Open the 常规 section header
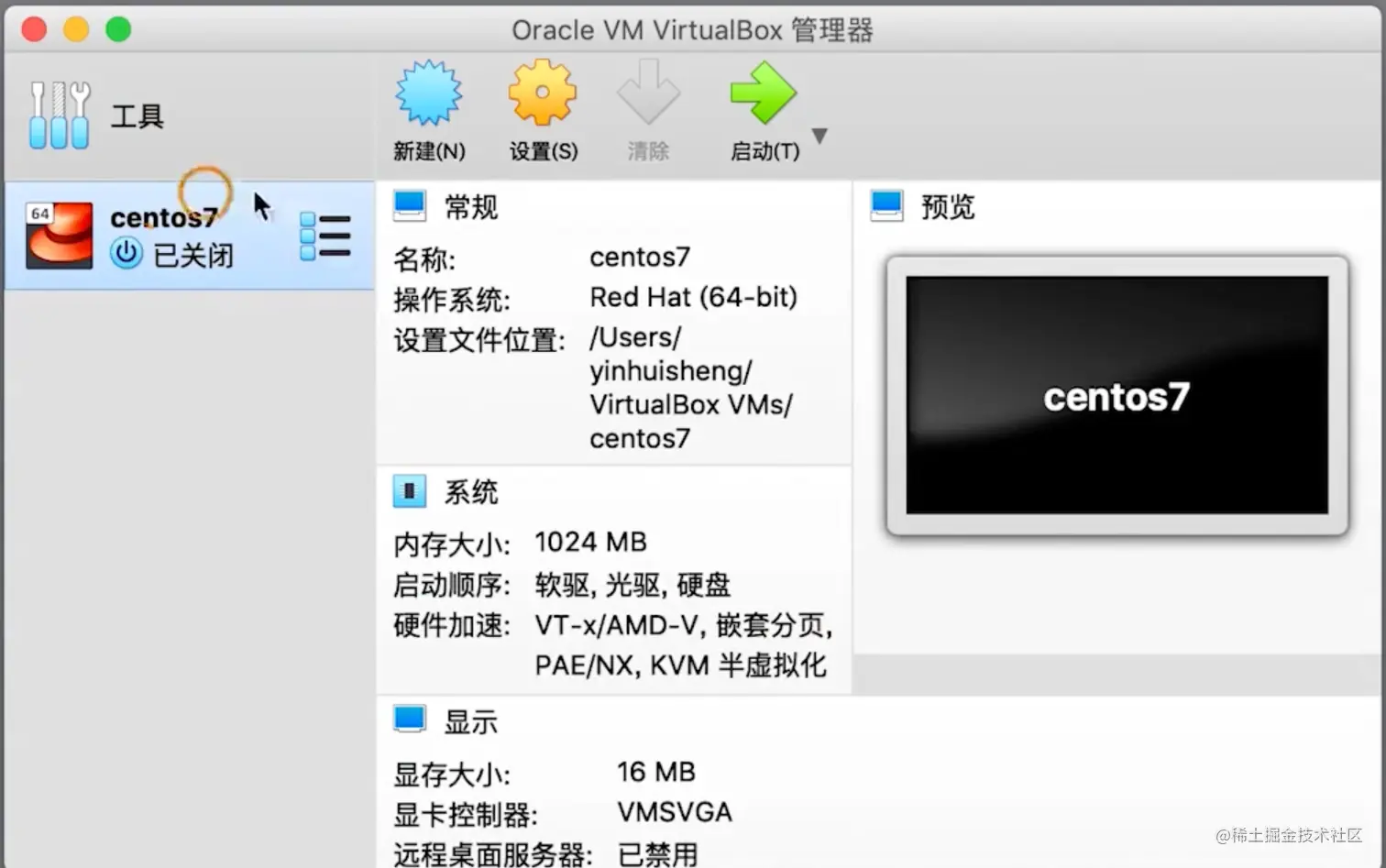1386x868 pixels. click(x=471, y=207)
